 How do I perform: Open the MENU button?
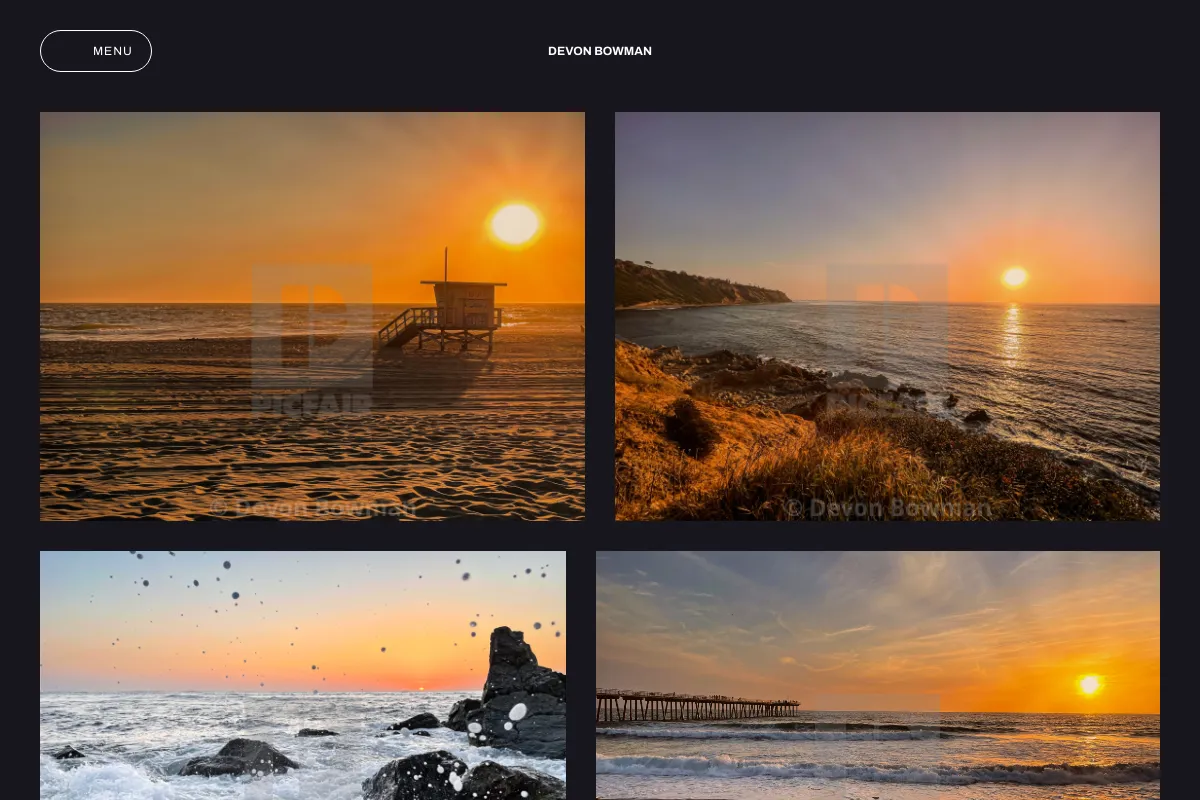click(x=96, y=51)
